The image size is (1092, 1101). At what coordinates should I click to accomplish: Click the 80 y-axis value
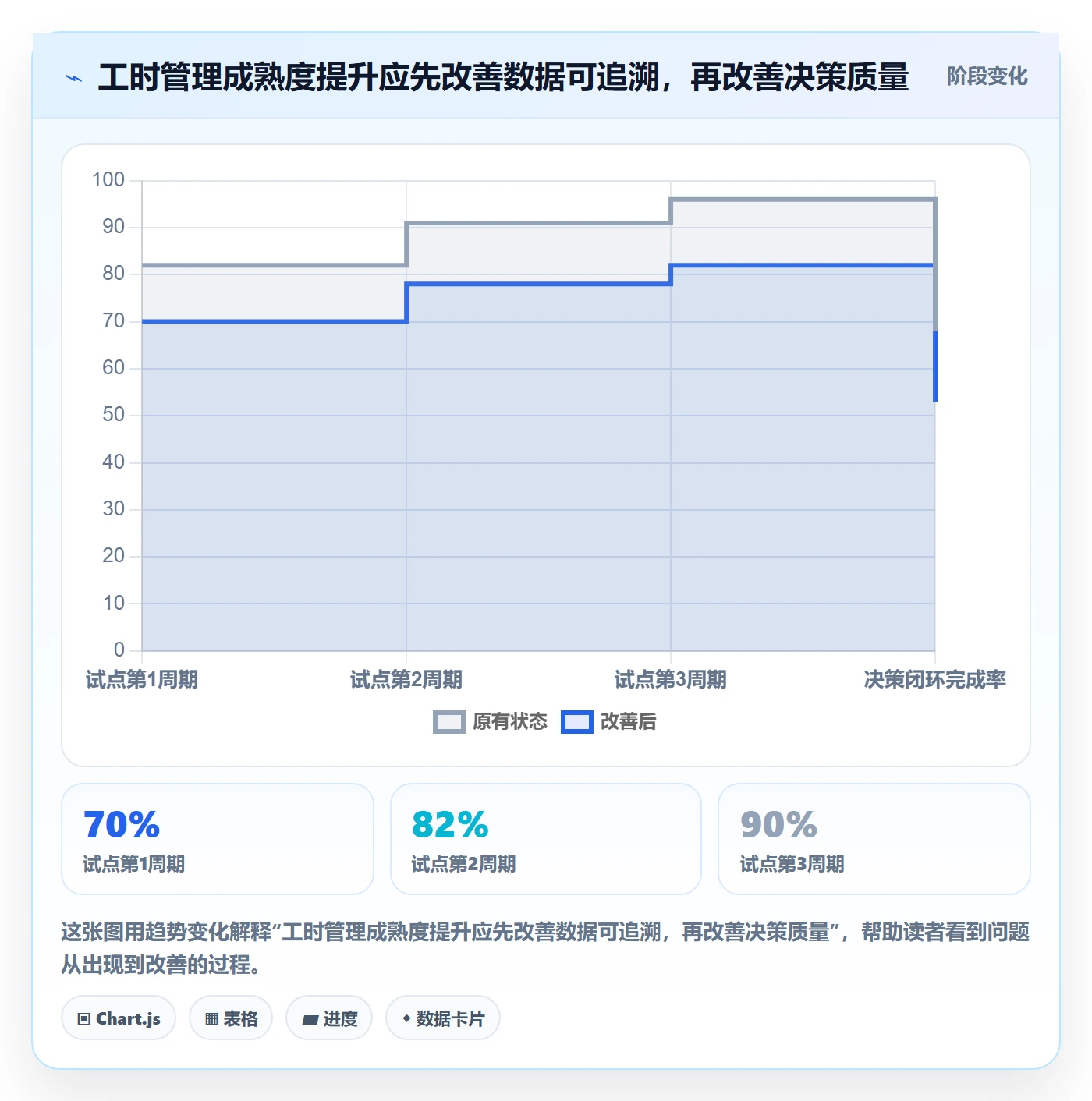click(114, 273)
